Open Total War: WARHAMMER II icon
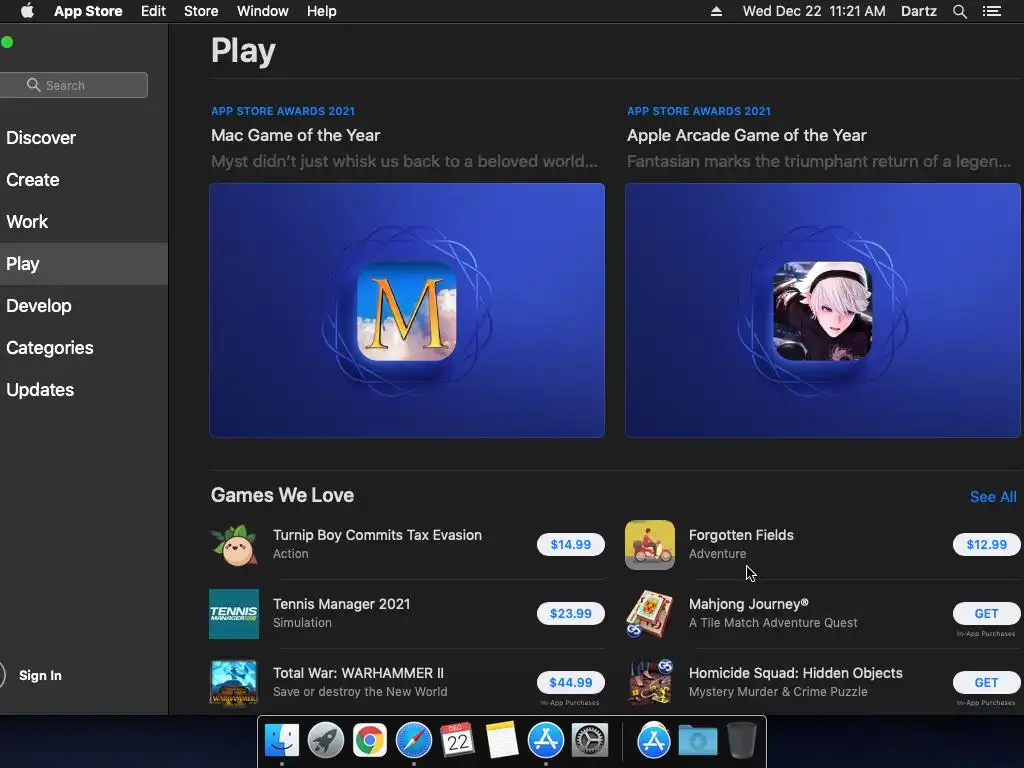Viewport: 1024px width, 768px height. pos(234,683)
